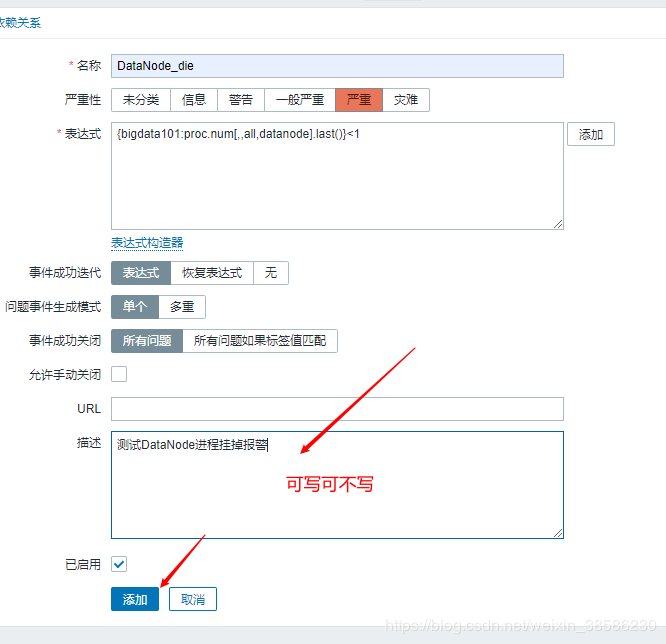Open the 表达式构造器 link
The width and height of the screenshot is (666, 644).
tap(147, 243)
